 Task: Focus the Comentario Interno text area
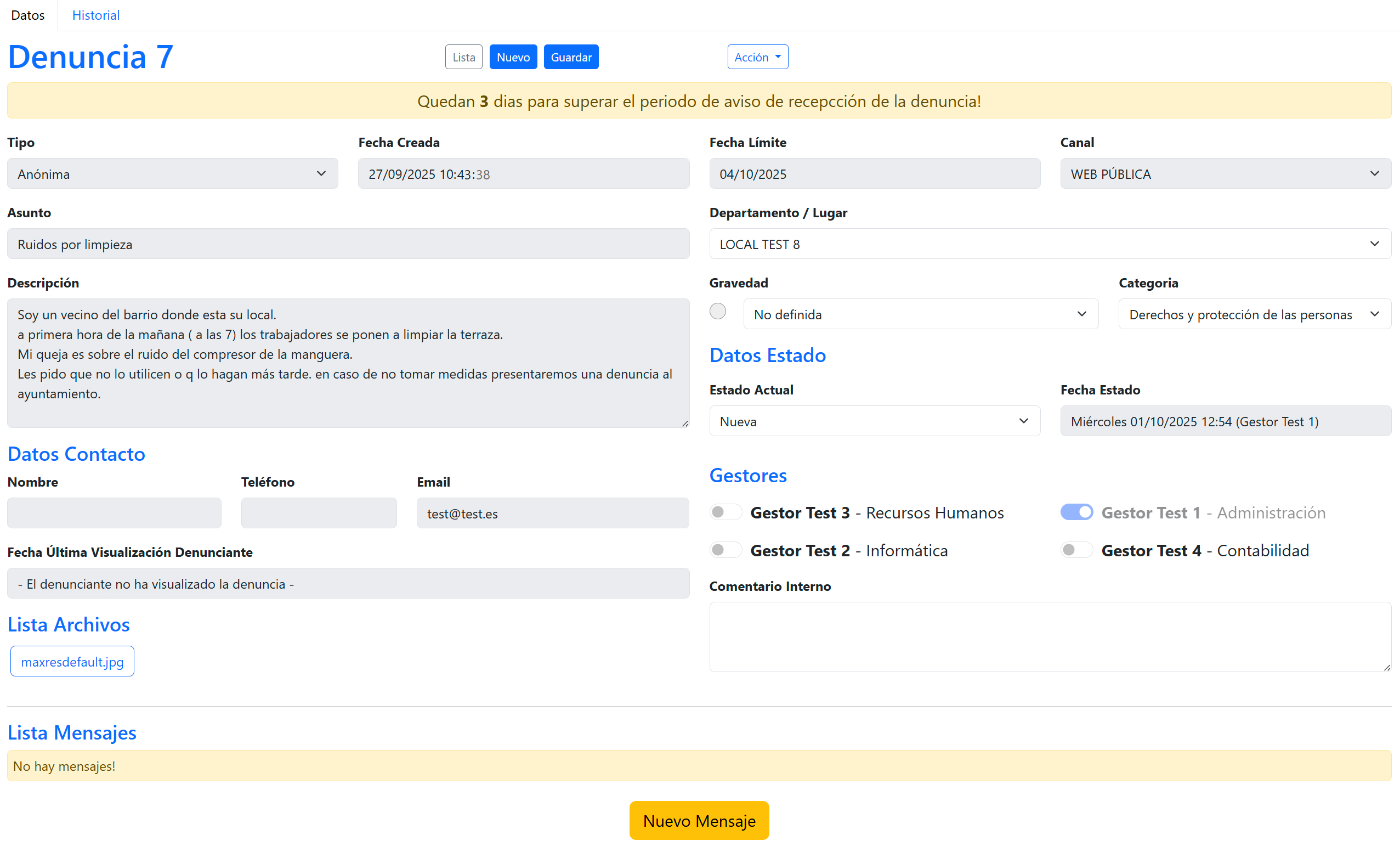click(1050, 636)
